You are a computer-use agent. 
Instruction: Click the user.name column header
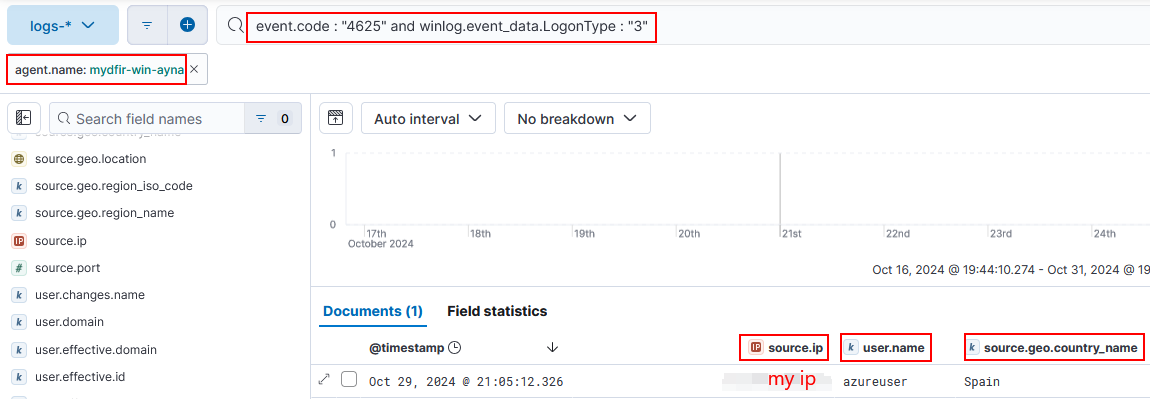tap(886, 348)
